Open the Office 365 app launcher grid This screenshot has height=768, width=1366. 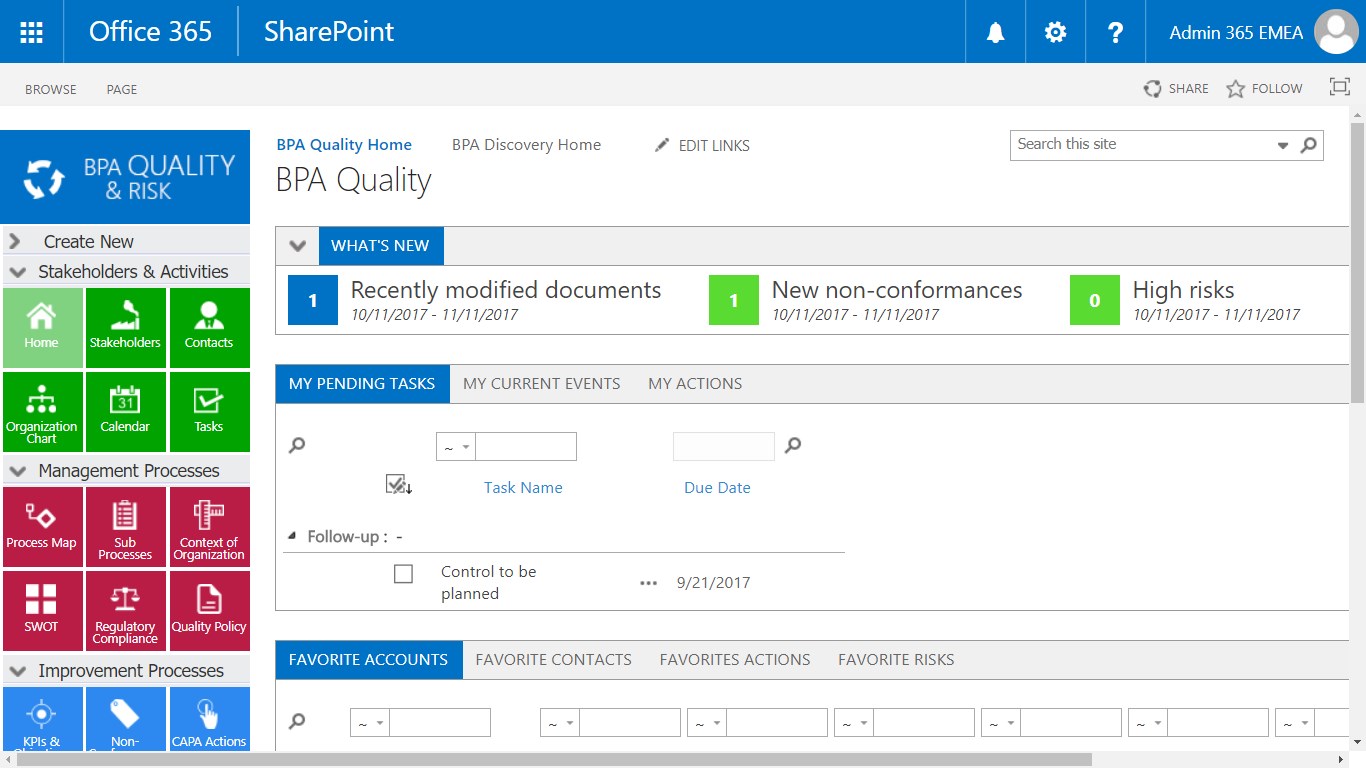coord(32,32)
